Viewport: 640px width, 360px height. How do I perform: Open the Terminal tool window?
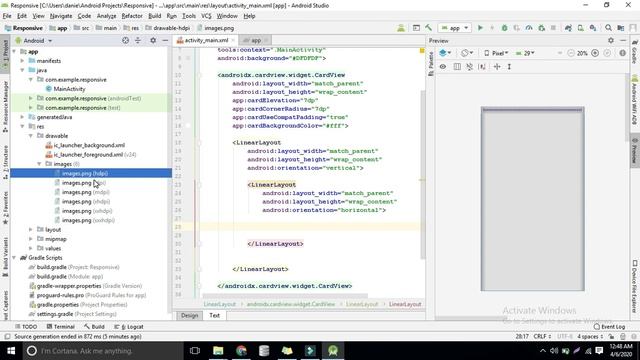[x=60, y=327]
